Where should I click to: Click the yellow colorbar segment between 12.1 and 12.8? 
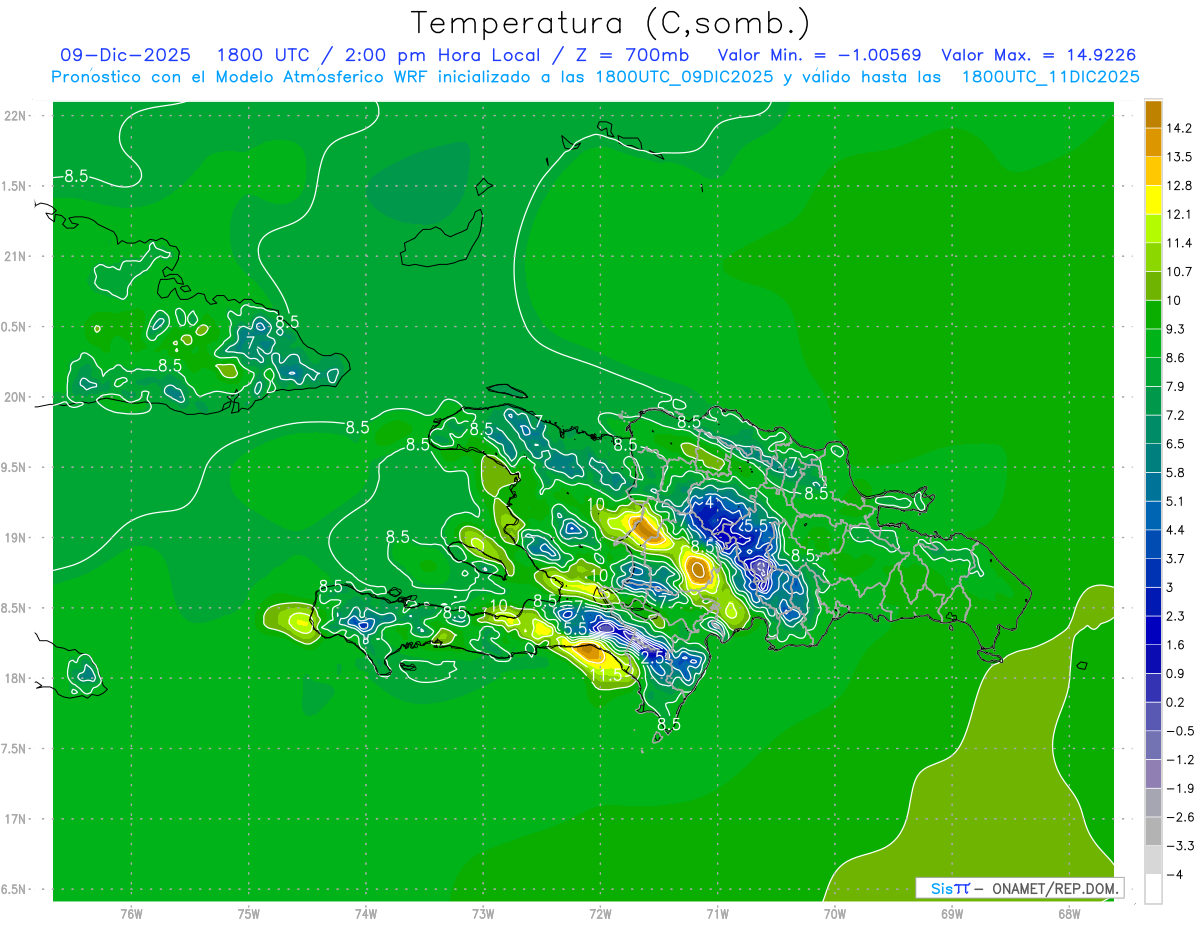pyautogui.click(x=1153, y=199)
